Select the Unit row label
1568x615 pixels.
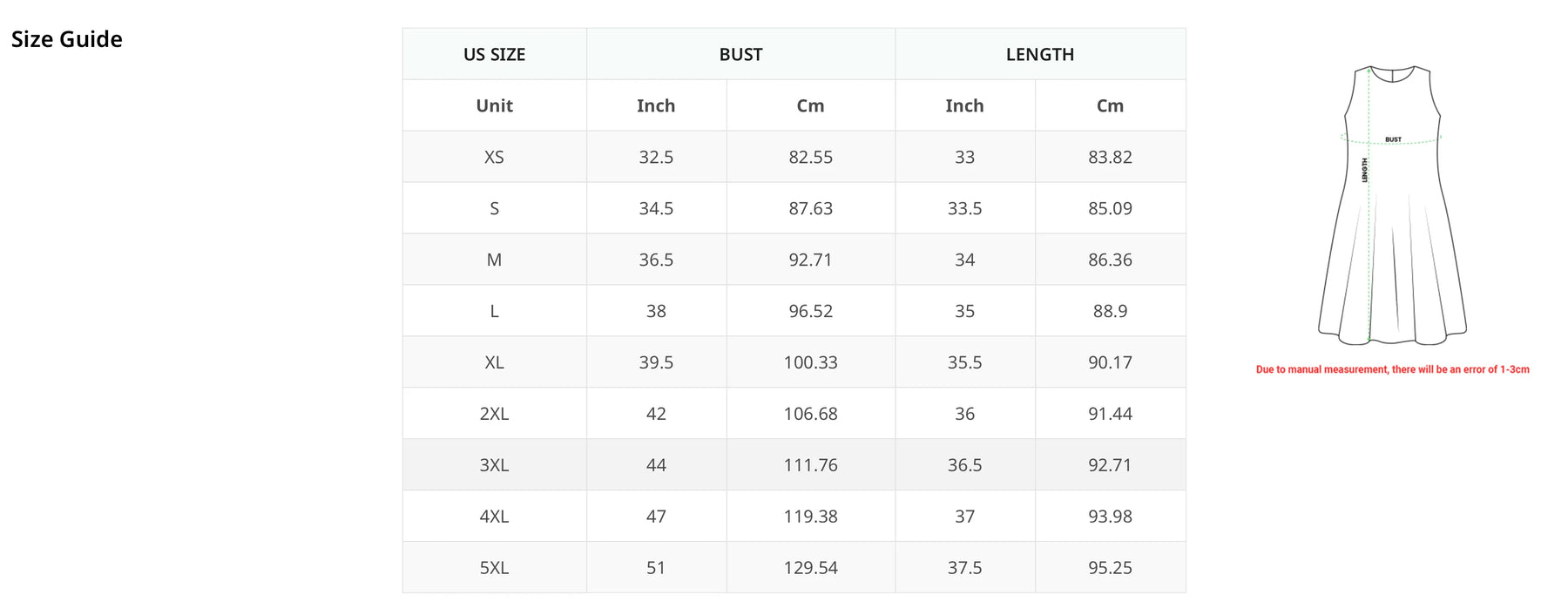494,105
